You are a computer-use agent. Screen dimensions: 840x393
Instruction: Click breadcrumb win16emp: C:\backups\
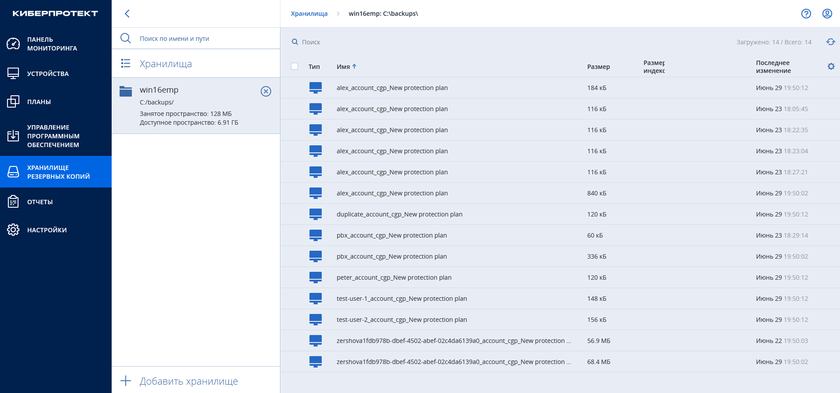383,14
